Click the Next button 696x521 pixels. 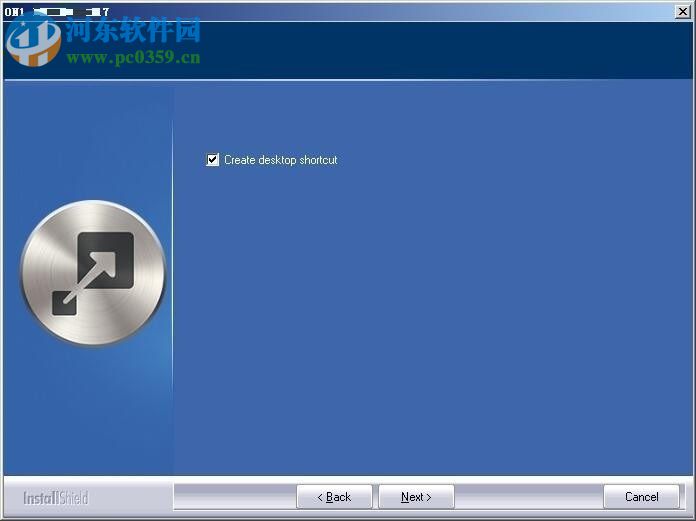point(416,497)
